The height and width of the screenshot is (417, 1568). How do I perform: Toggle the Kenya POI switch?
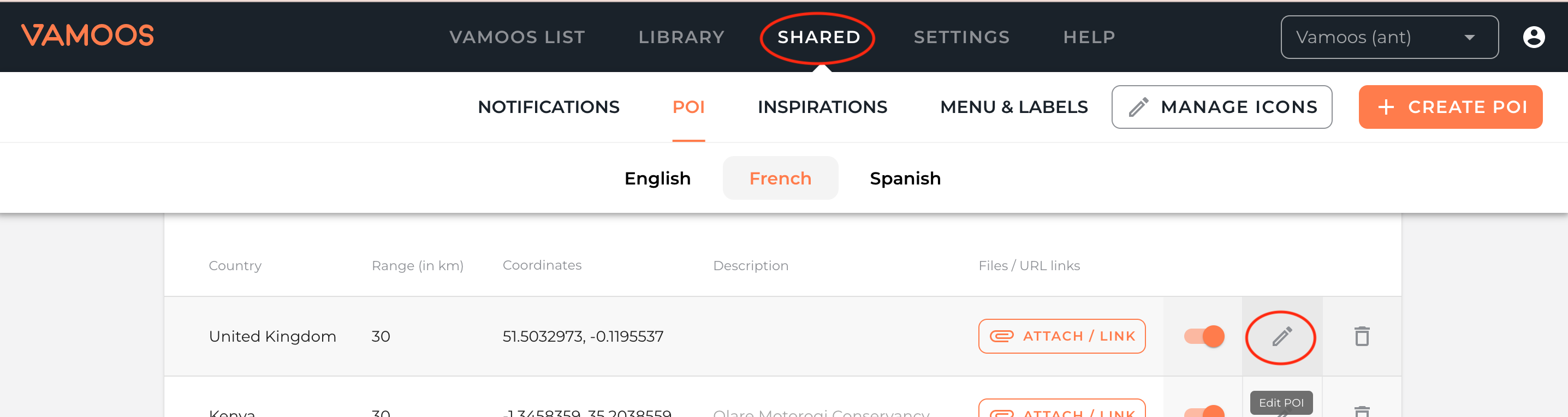pos(1204,412)
